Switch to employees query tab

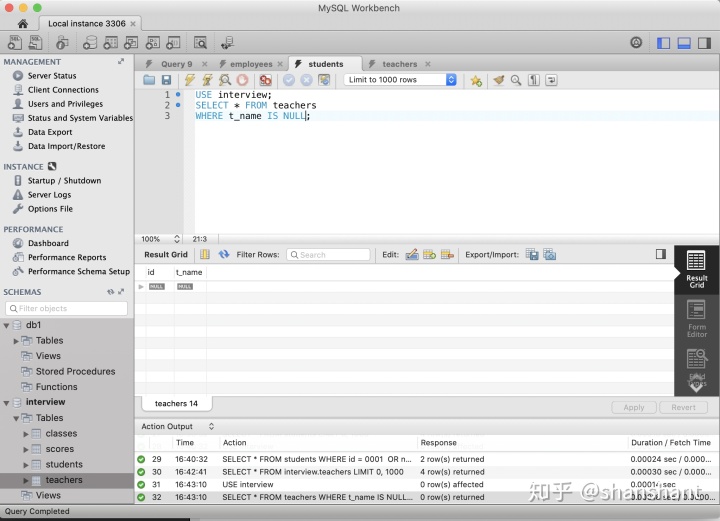[251, 64]
